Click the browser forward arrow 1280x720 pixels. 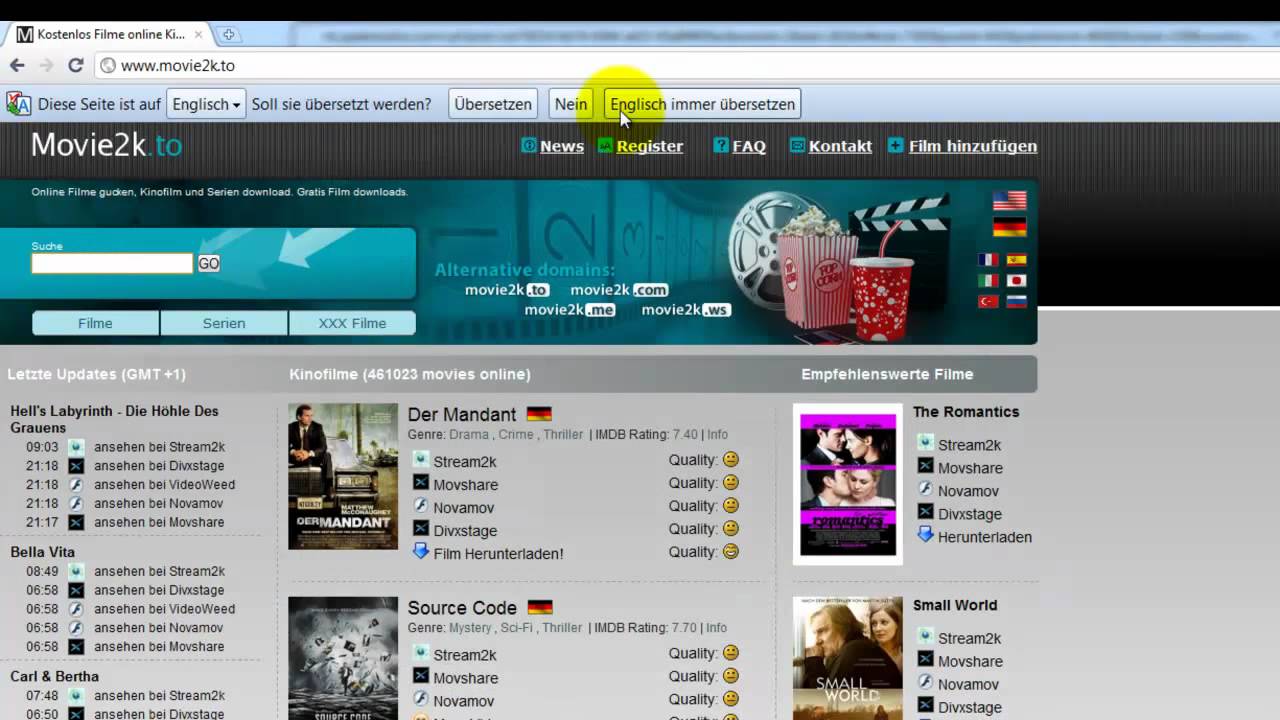46,65
